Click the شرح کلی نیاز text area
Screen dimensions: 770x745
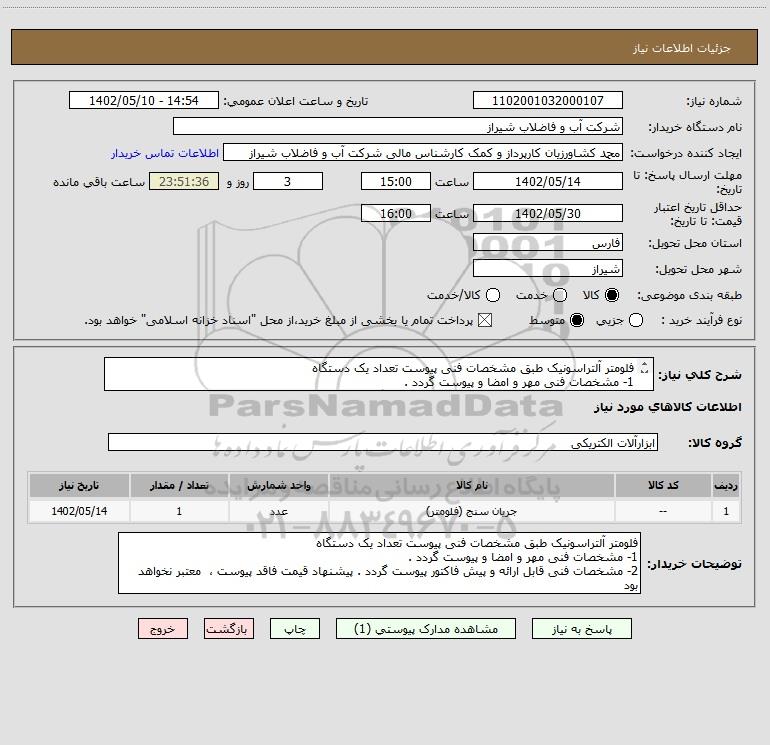coord(379,374)
